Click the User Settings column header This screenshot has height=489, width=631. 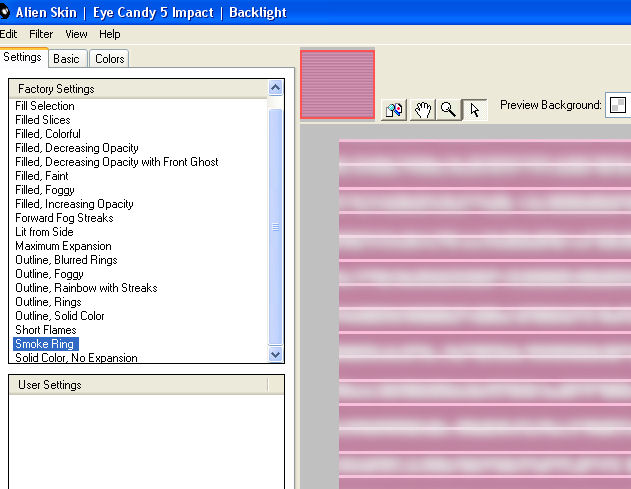click(x=138, y=385)
